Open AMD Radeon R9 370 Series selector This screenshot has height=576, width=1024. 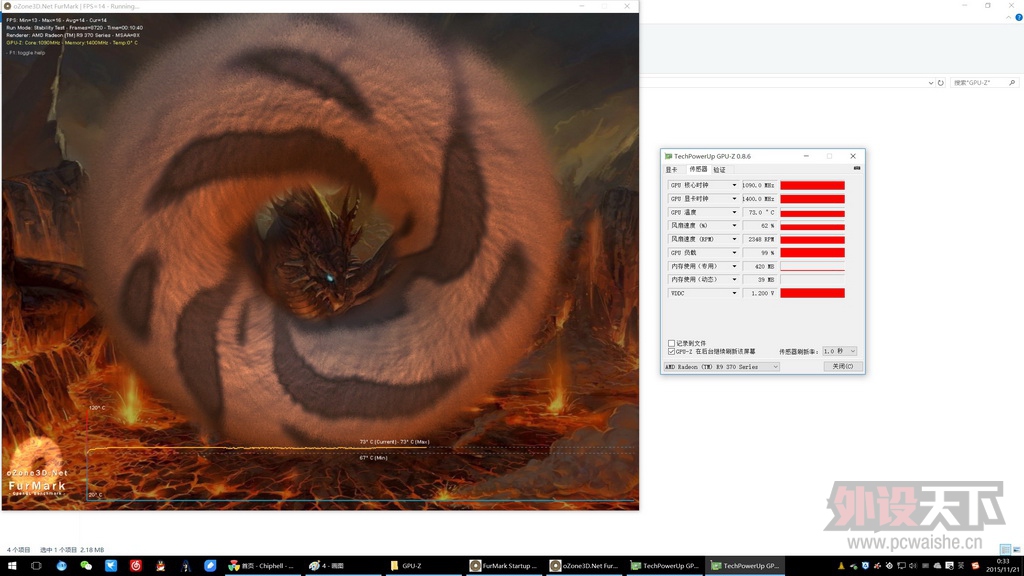click(722, 367)
